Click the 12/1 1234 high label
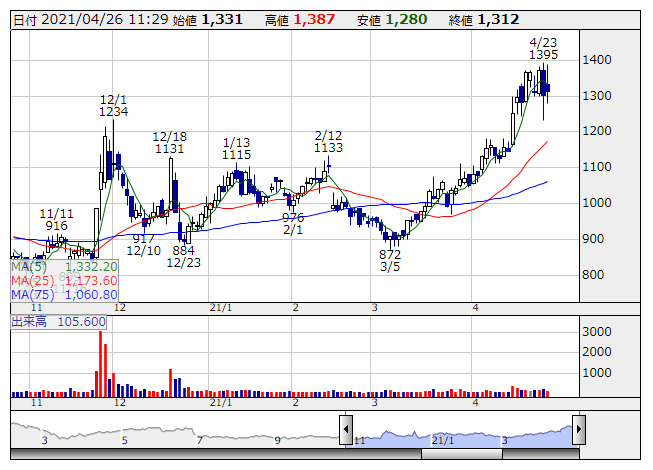Viewport: 653px width, 470px height. [x=113, y=106]
